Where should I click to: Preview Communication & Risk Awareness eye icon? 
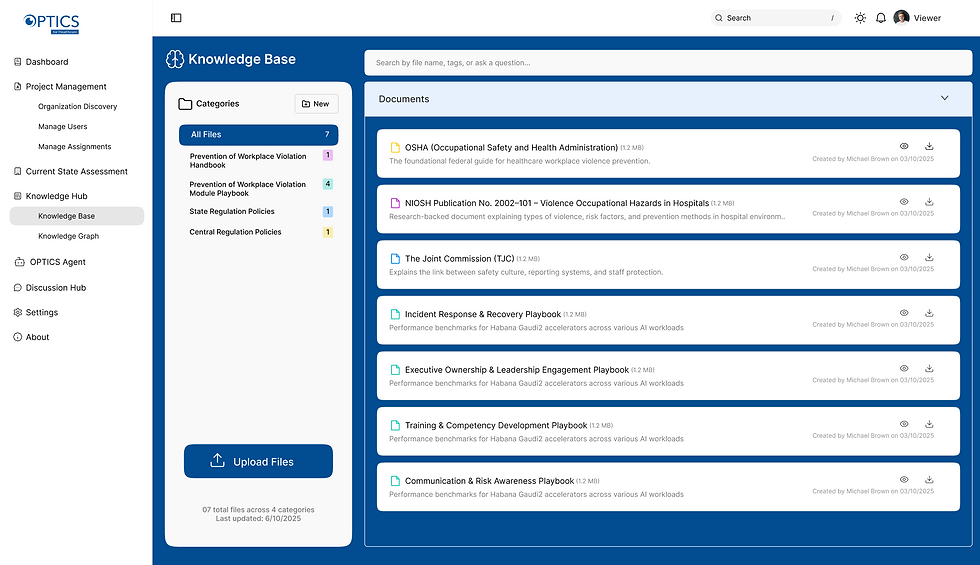pyautogui.click(x=904, y=480)
